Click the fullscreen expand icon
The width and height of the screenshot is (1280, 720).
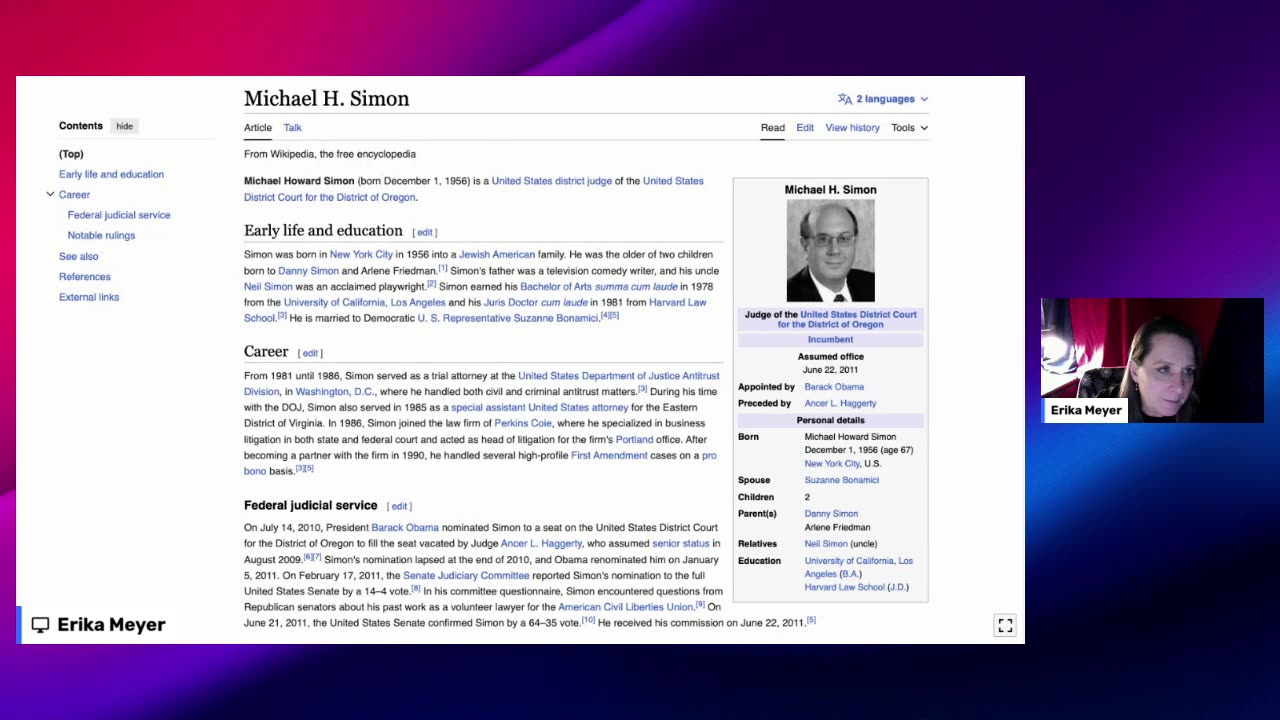pyautogui.click(x=1005, y=625)
